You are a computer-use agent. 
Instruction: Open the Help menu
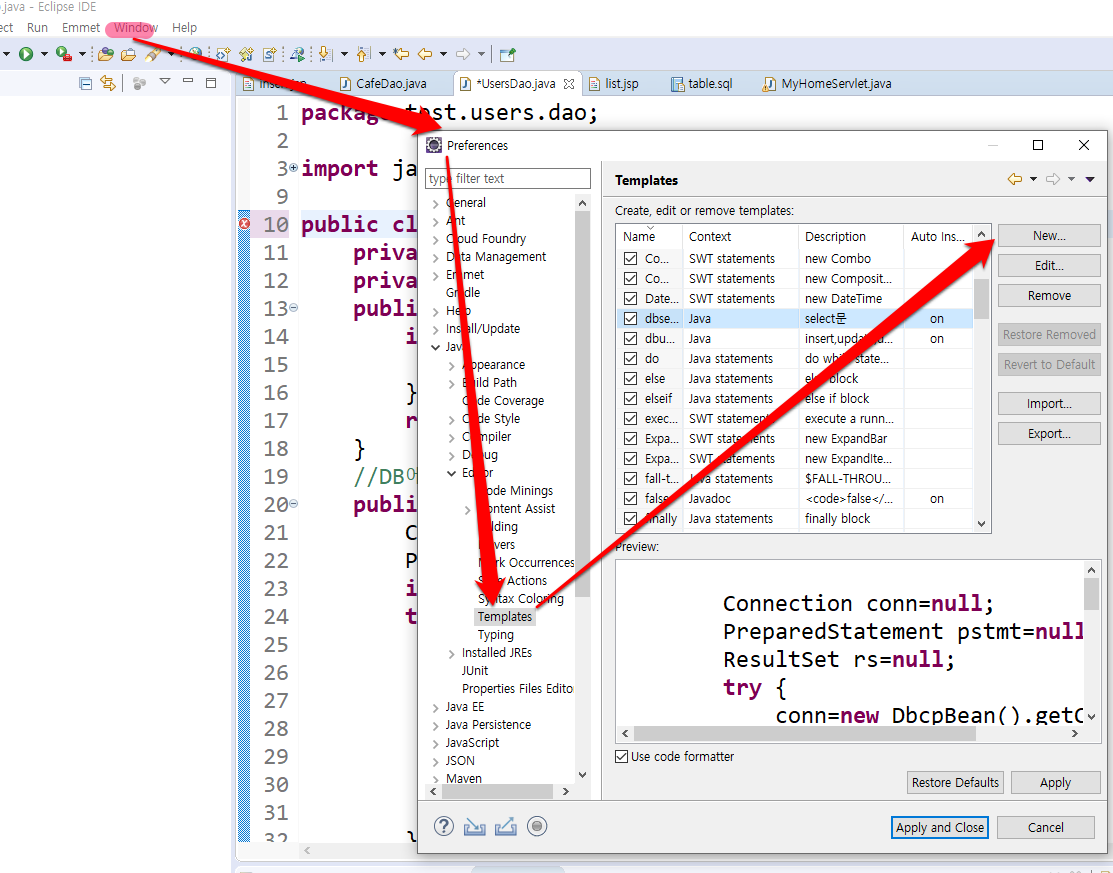[185, 28]
